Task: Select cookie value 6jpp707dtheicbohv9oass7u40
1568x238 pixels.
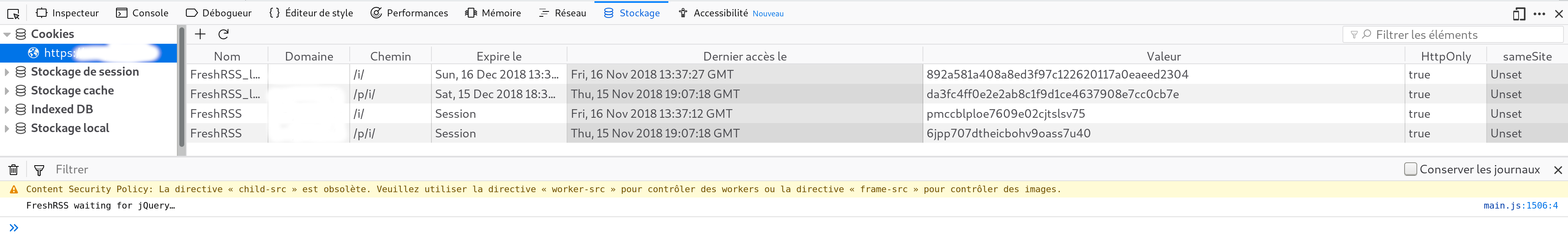Action: (x=1008, y=132)
